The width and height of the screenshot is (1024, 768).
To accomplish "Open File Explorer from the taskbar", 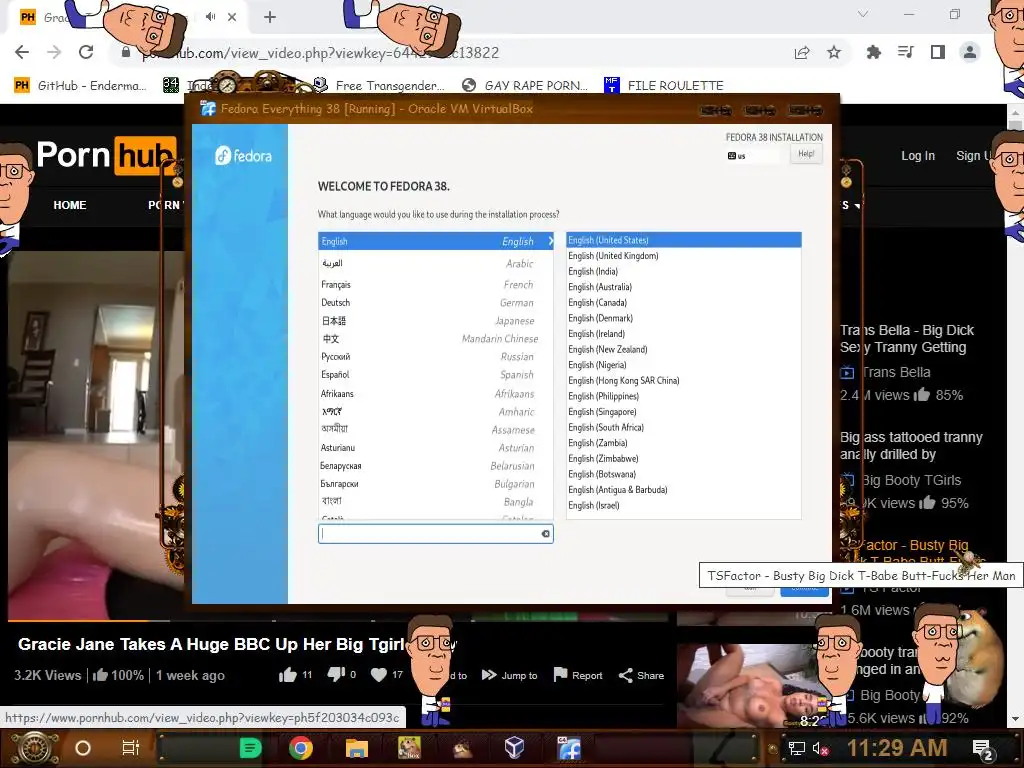I will [357, 748].
